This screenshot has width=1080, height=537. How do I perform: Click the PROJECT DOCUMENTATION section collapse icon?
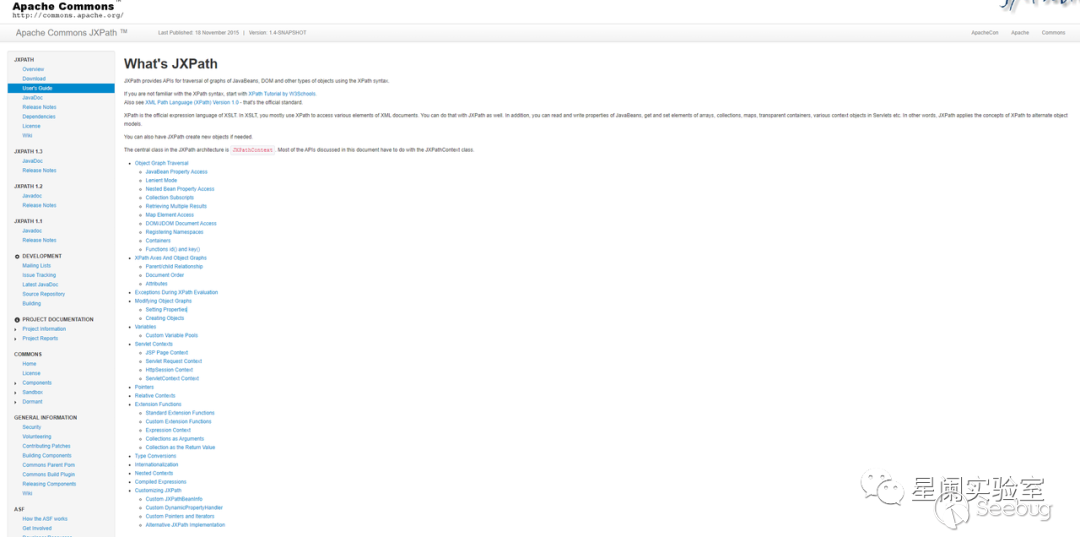click(x=17, y=319)
